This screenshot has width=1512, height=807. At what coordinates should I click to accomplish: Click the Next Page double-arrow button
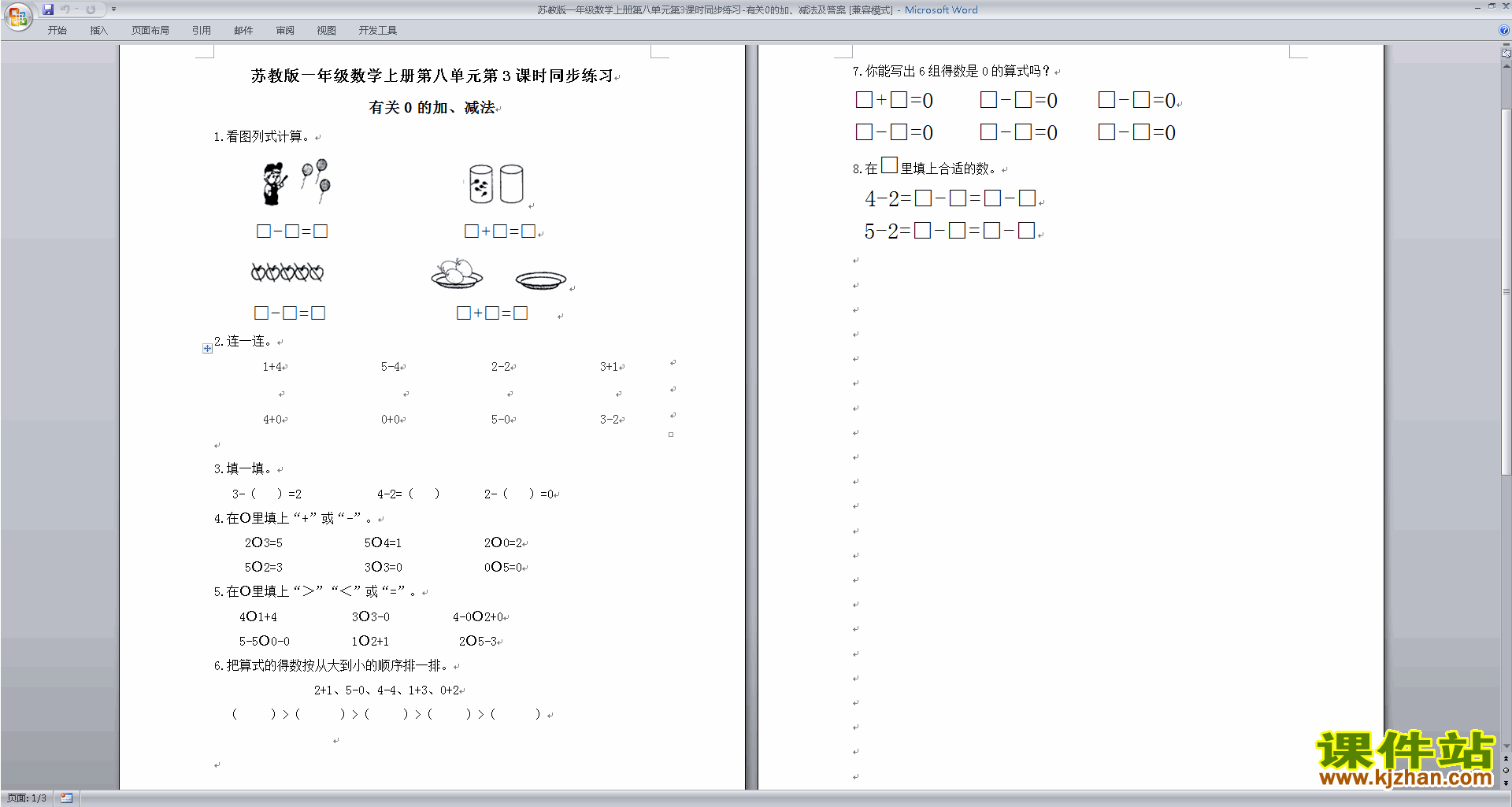(x=1506, y=783)
